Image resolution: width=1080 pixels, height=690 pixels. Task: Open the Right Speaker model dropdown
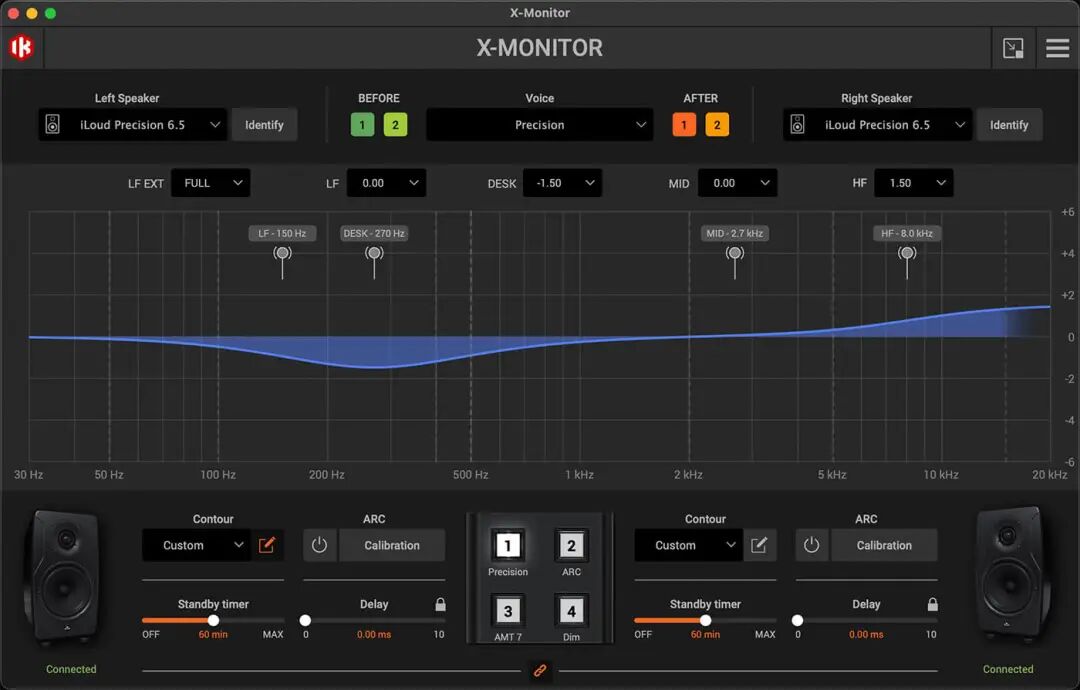pos(877,125)
